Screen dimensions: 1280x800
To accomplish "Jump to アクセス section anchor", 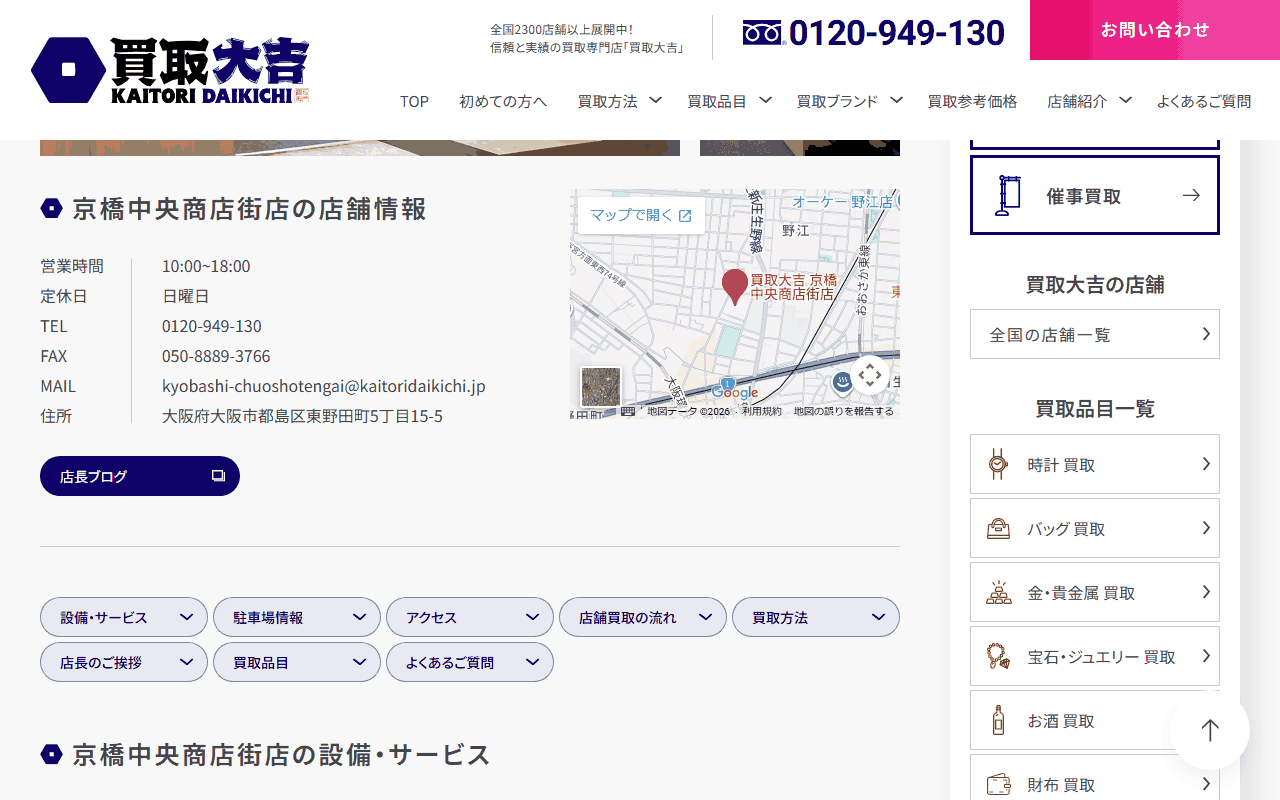I will point(470,617).
